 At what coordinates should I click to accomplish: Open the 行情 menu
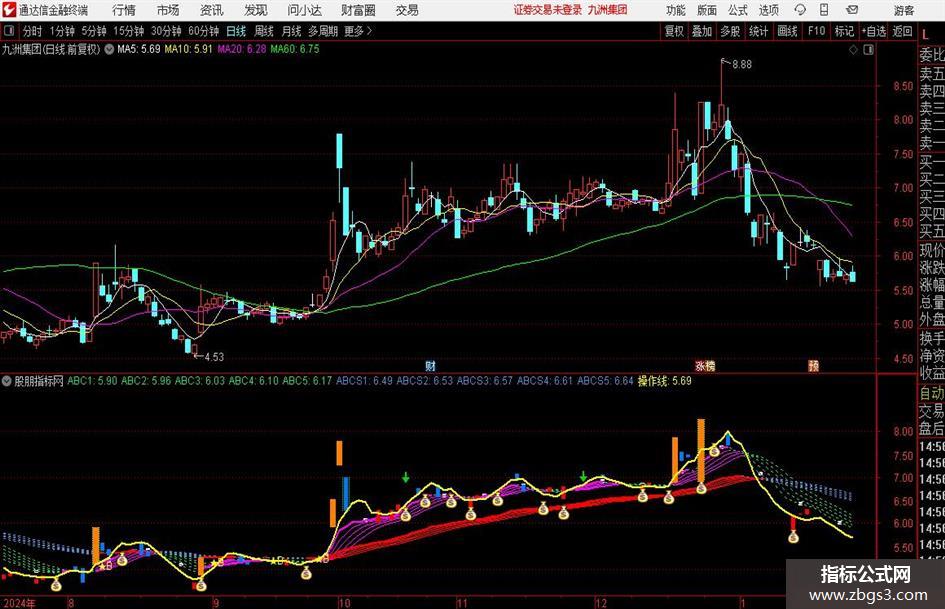(124, 10)
